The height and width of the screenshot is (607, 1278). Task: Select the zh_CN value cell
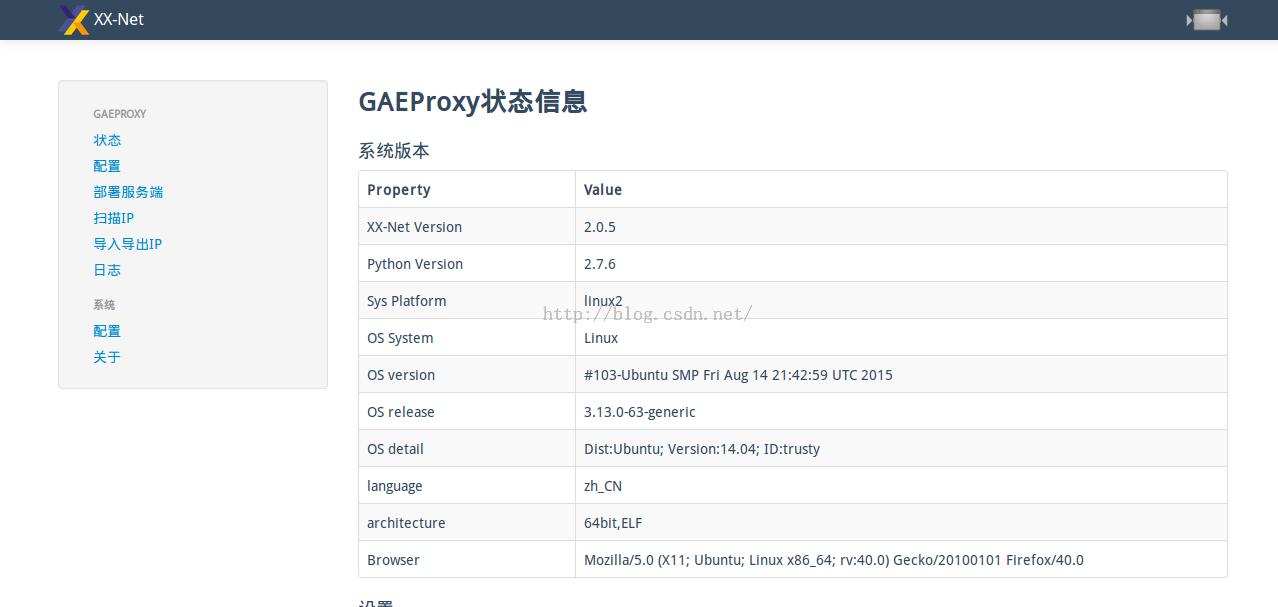[x=901, y=486]
